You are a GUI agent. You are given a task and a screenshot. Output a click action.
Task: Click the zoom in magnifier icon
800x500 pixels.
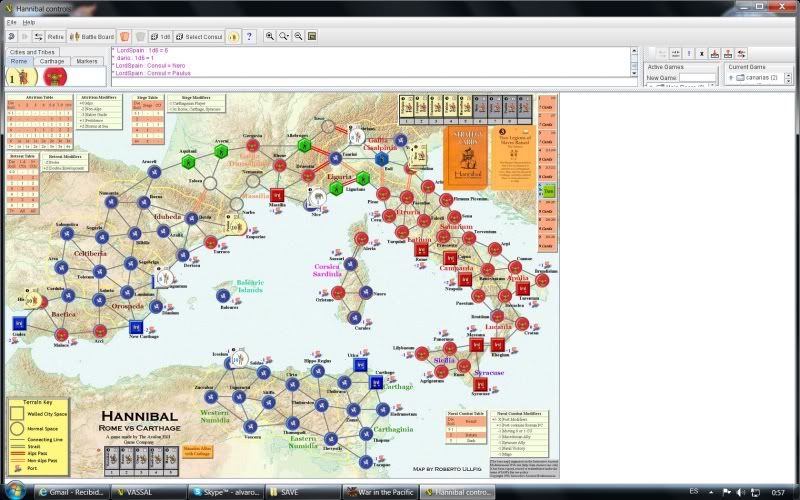[x=269, y=36]
